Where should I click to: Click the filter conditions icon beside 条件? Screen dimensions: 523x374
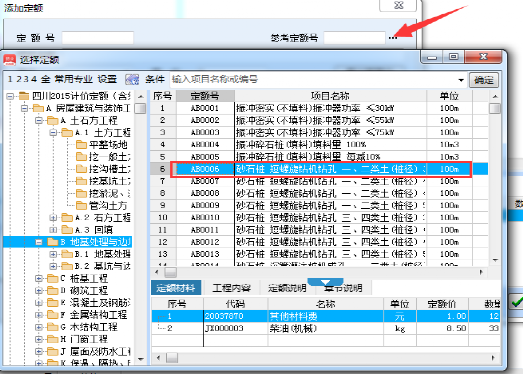tap(132, 79)
